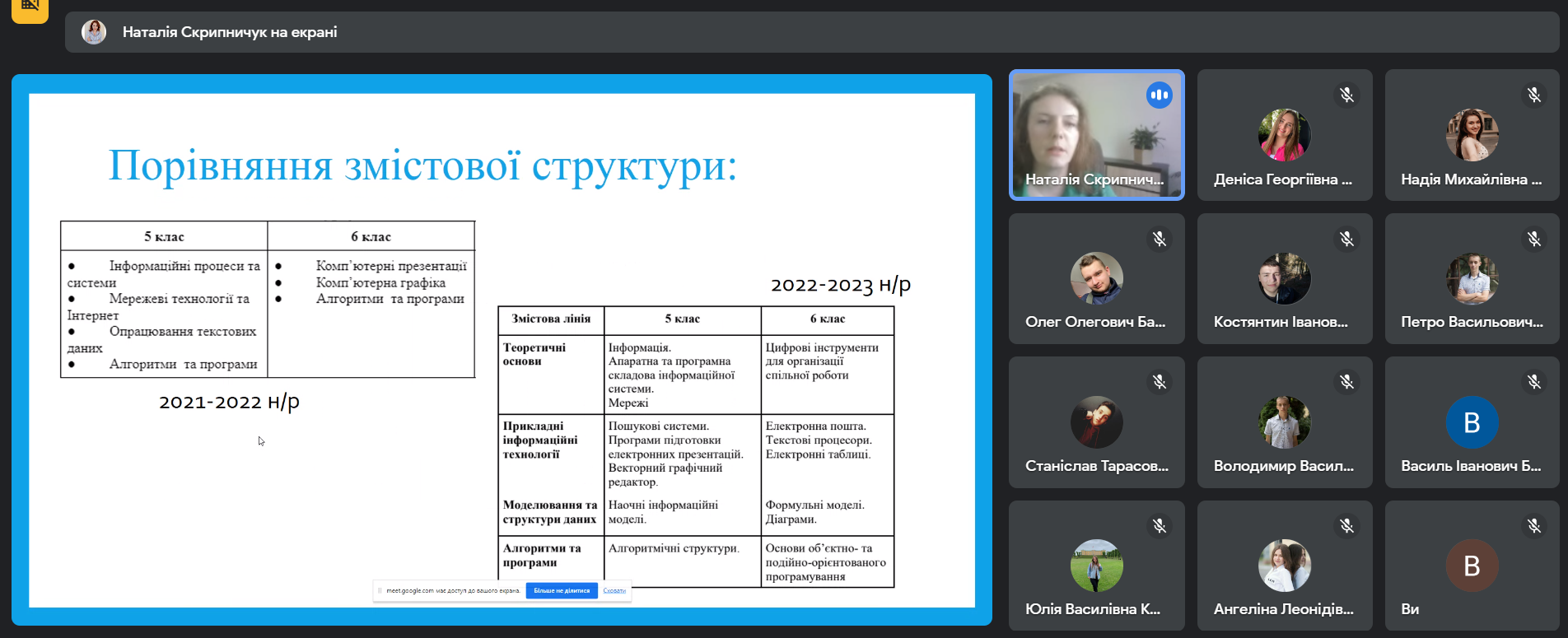The image size is (1568, 638).
Task: Click Петро Васильович's profile photo
Action: (x=1472, y=278)
